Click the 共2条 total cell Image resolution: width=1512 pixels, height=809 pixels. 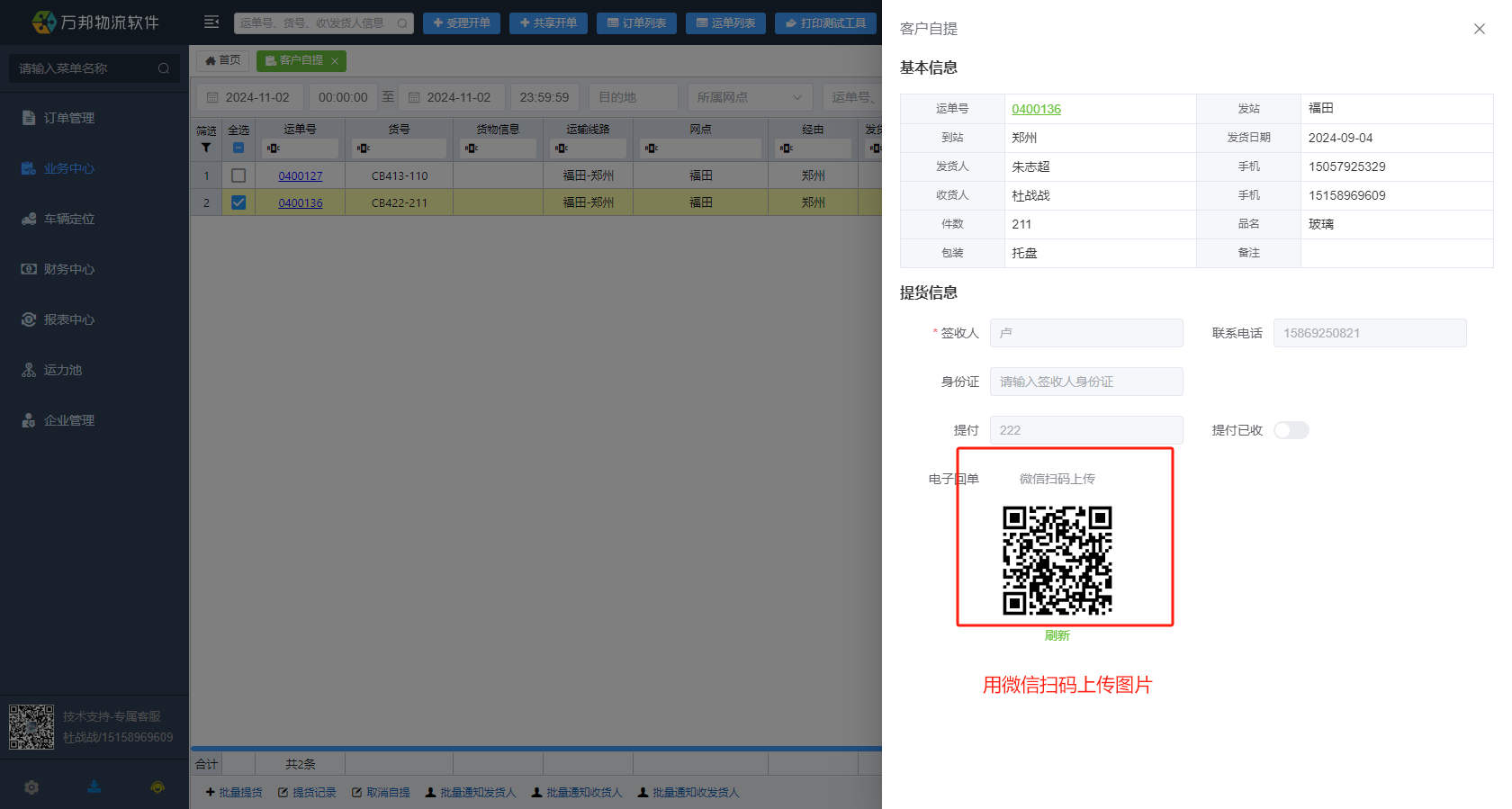coord(301,764)
